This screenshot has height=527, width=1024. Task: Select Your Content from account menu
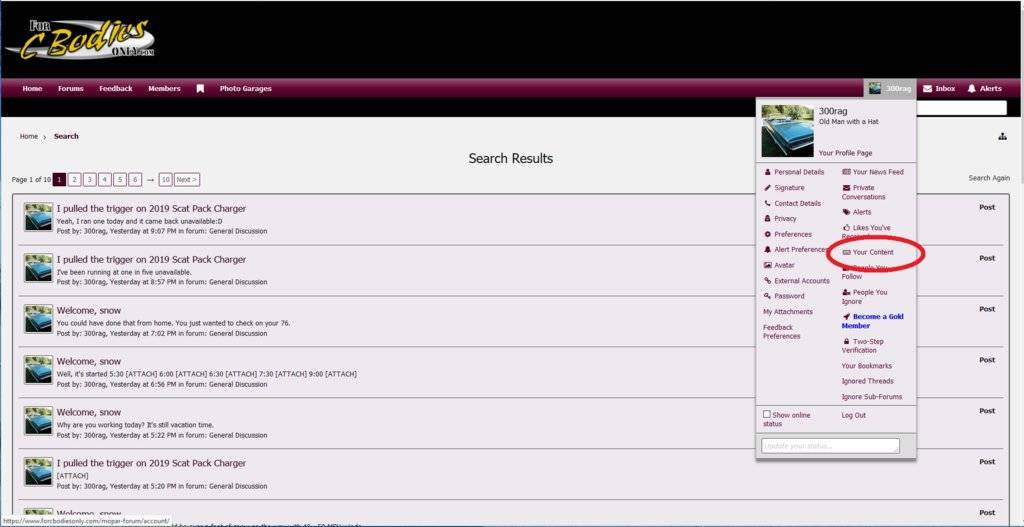[x=872, y=252]
